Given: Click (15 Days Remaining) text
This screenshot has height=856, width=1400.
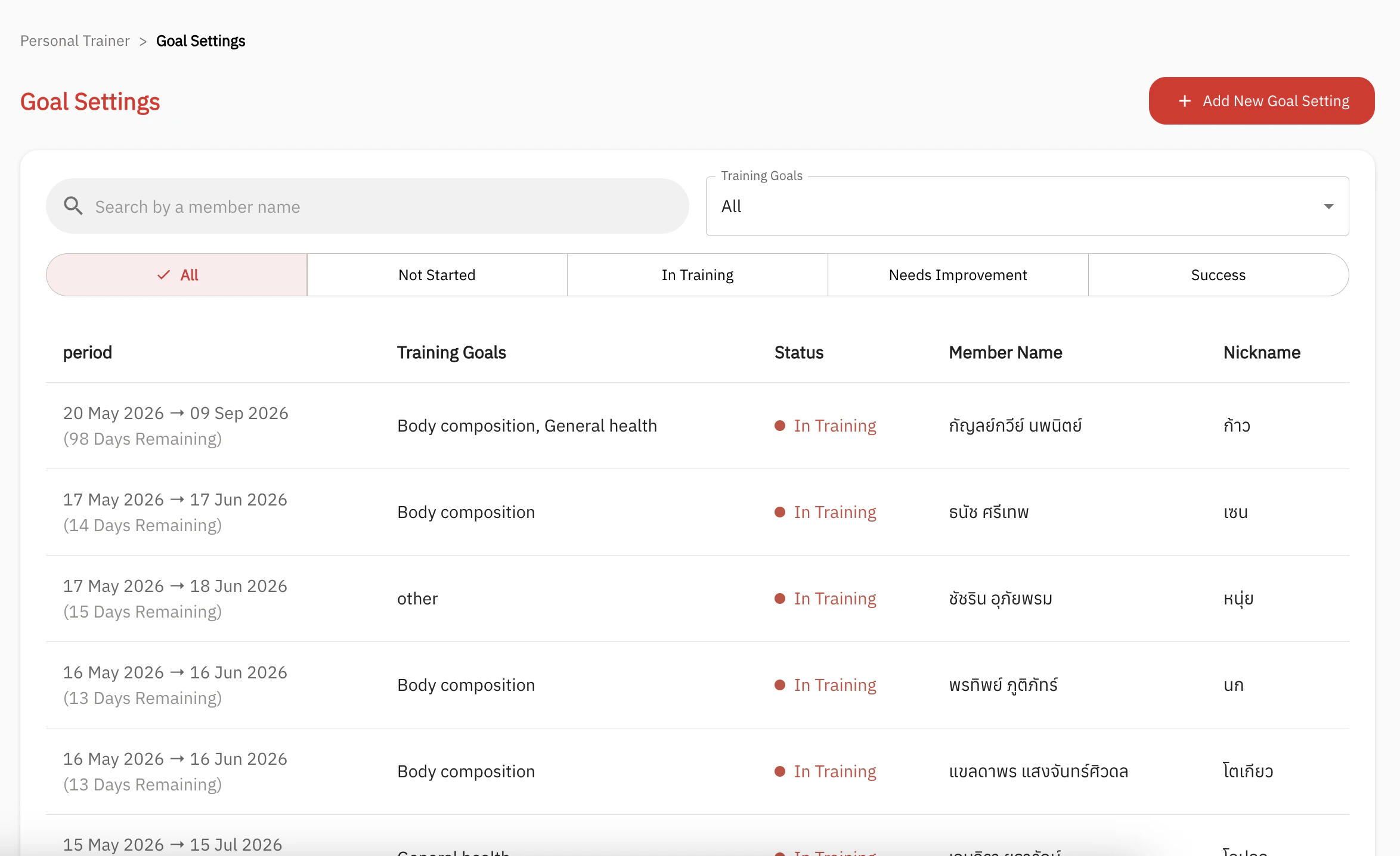Looking at the screenshot, I should coord(143,612).
